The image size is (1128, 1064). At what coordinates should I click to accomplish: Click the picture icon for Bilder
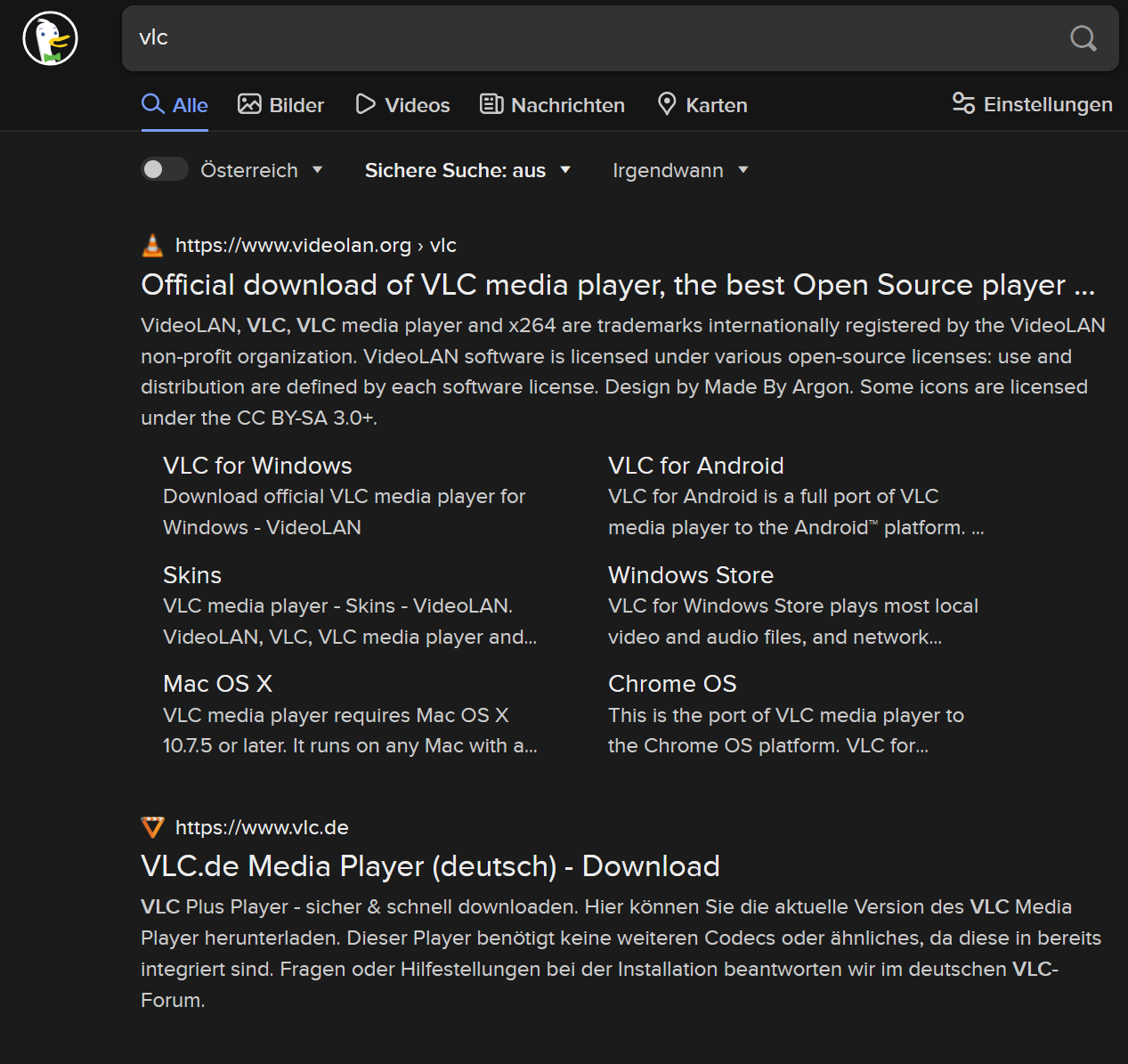[x=249, y=104]
